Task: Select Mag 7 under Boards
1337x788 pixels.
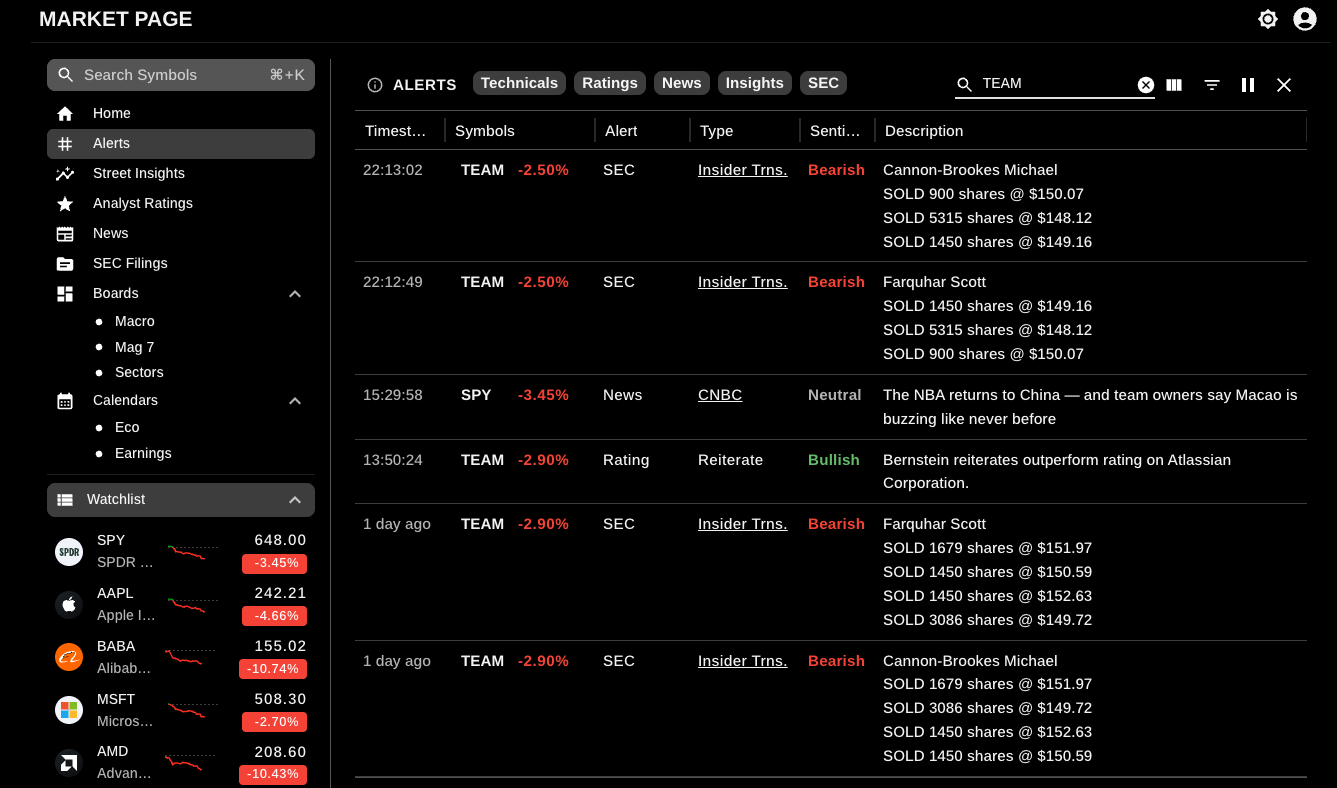Action: (x=134, y=346)
